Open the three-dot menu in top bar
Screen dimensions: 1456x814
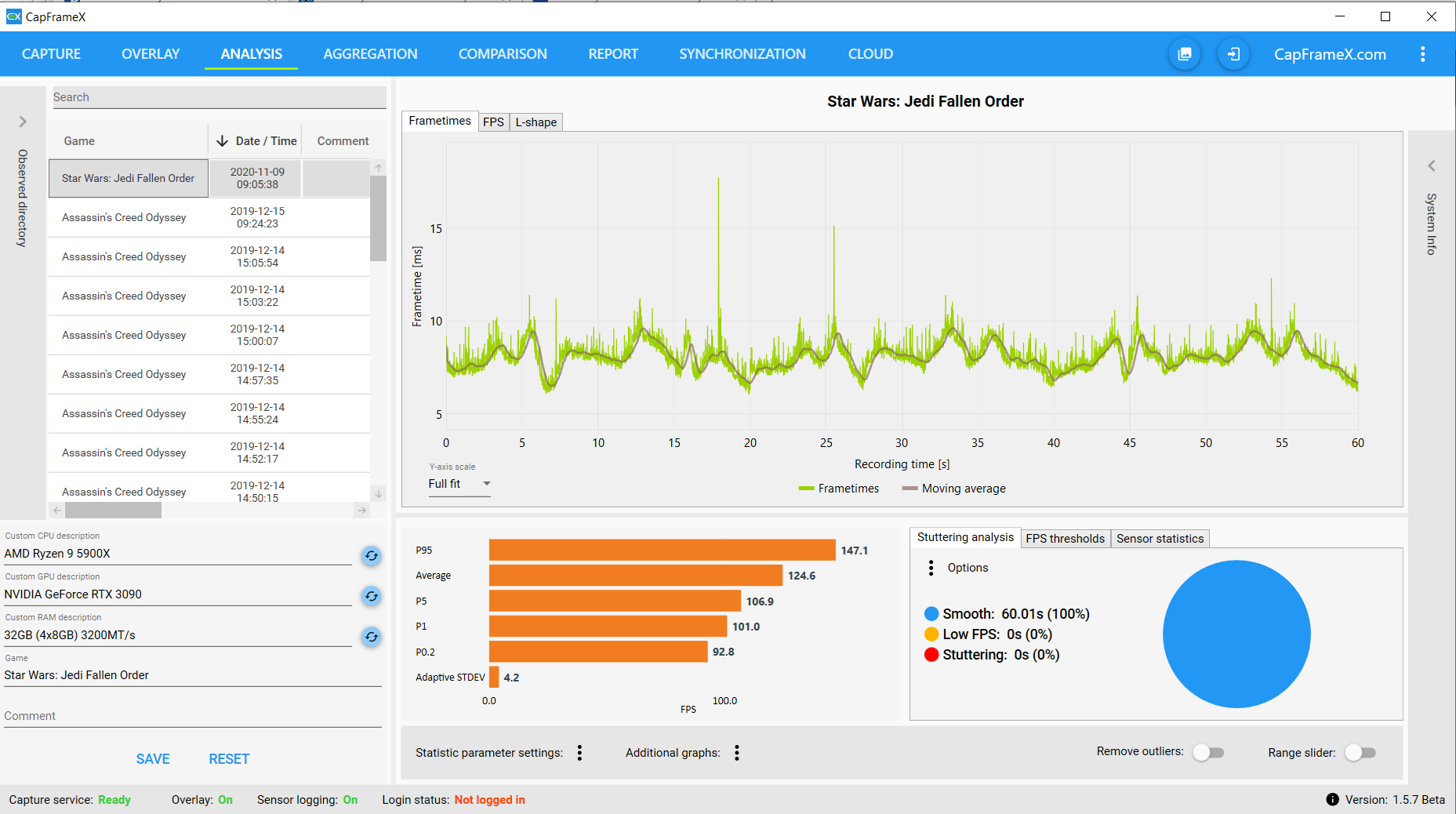1423,54
